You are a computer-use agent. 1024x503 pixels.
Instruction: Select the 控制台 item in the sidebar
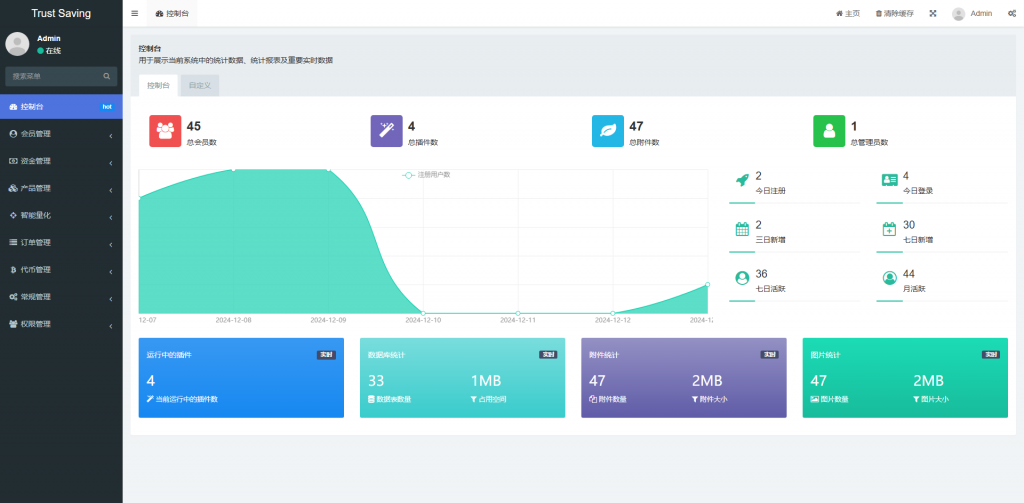[61, 106]
